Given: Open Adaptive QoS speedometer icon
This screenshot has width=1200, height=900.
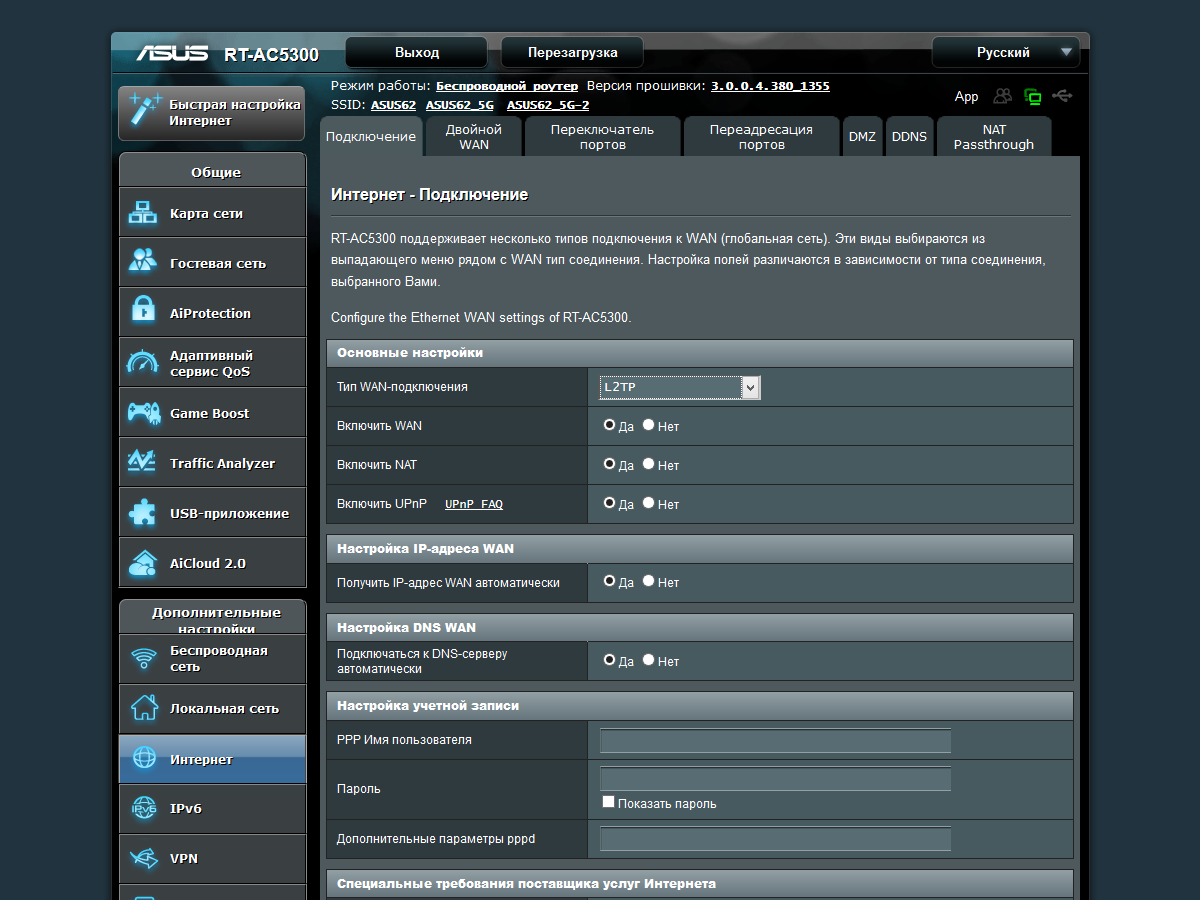Looking at the screenshot, I should pyautogui.click(x=143, y=362).
